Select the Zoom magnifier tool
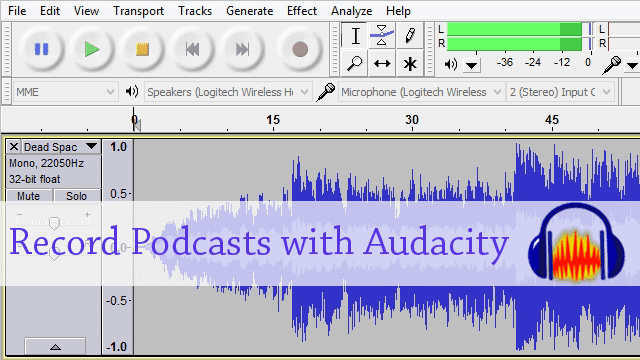The image size is (640, 360). point(355,63)
